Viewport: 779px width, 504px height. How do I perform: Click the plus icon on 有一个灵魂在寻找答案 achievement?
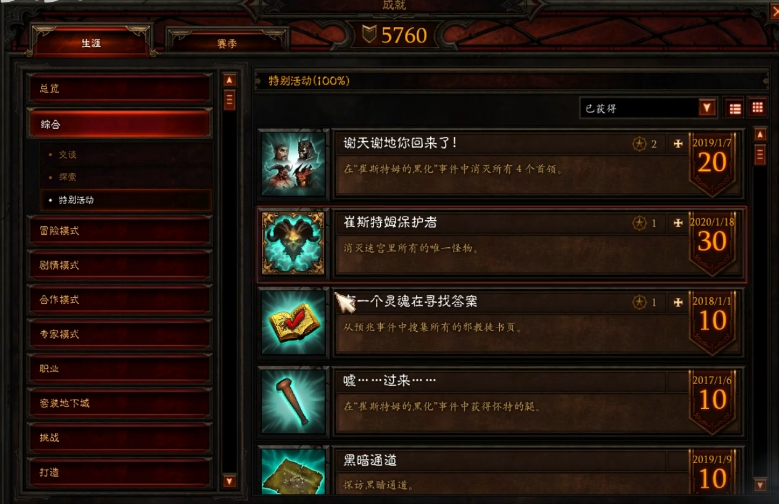tap(678, 302)
